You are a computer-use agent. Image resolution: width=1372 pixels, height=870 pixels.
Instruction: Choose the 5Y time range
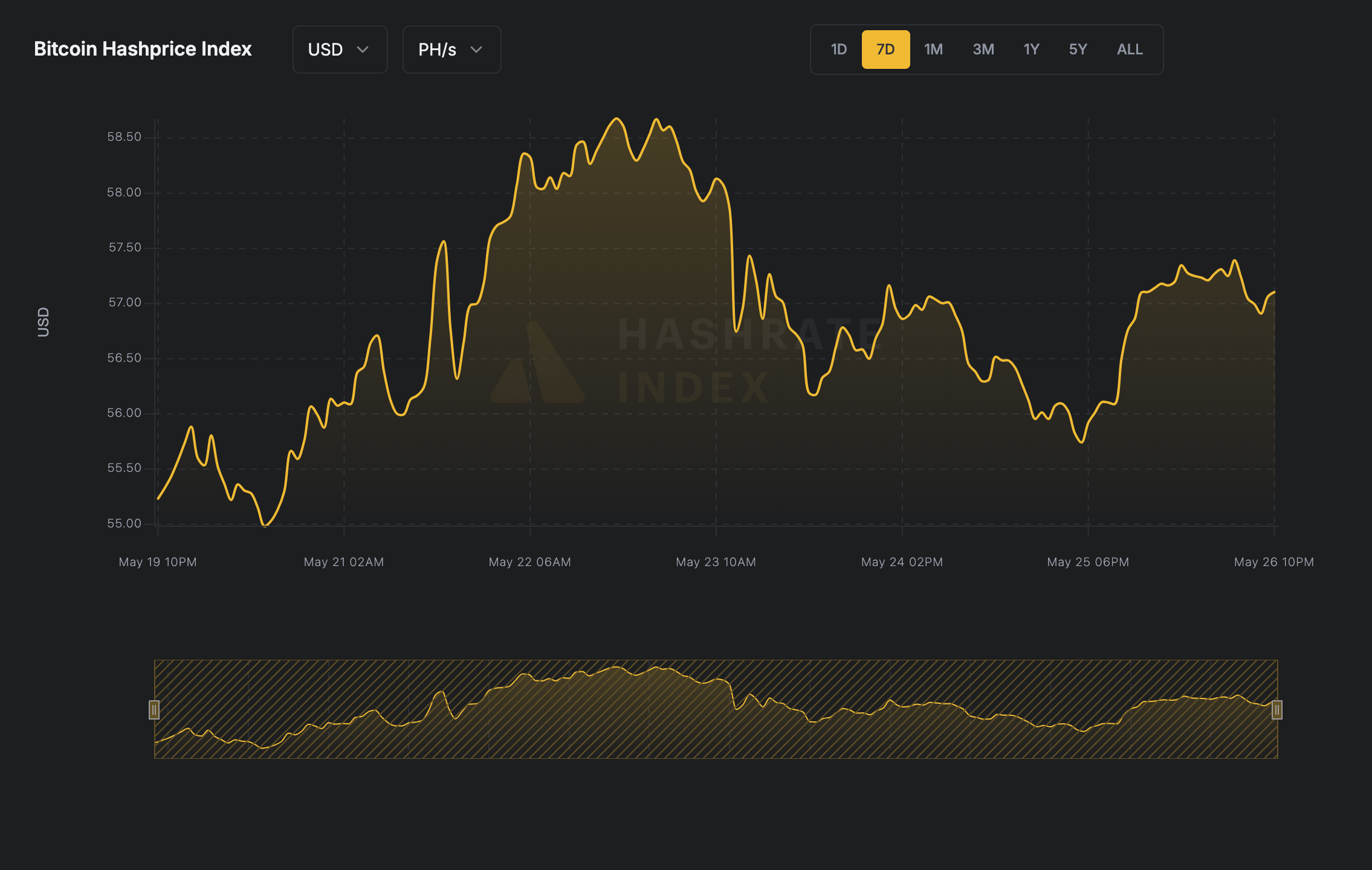coord(1078,50)
